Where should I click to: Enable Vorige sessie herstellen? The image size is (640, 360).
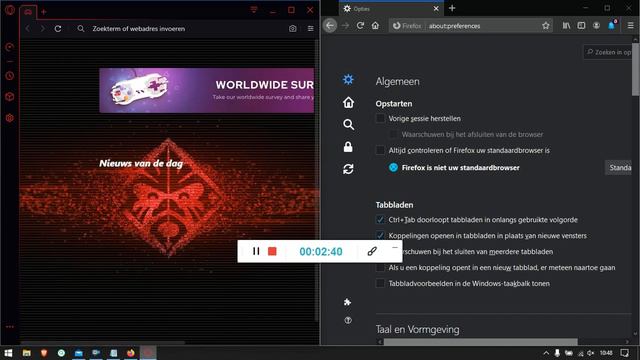coord(380,118)
